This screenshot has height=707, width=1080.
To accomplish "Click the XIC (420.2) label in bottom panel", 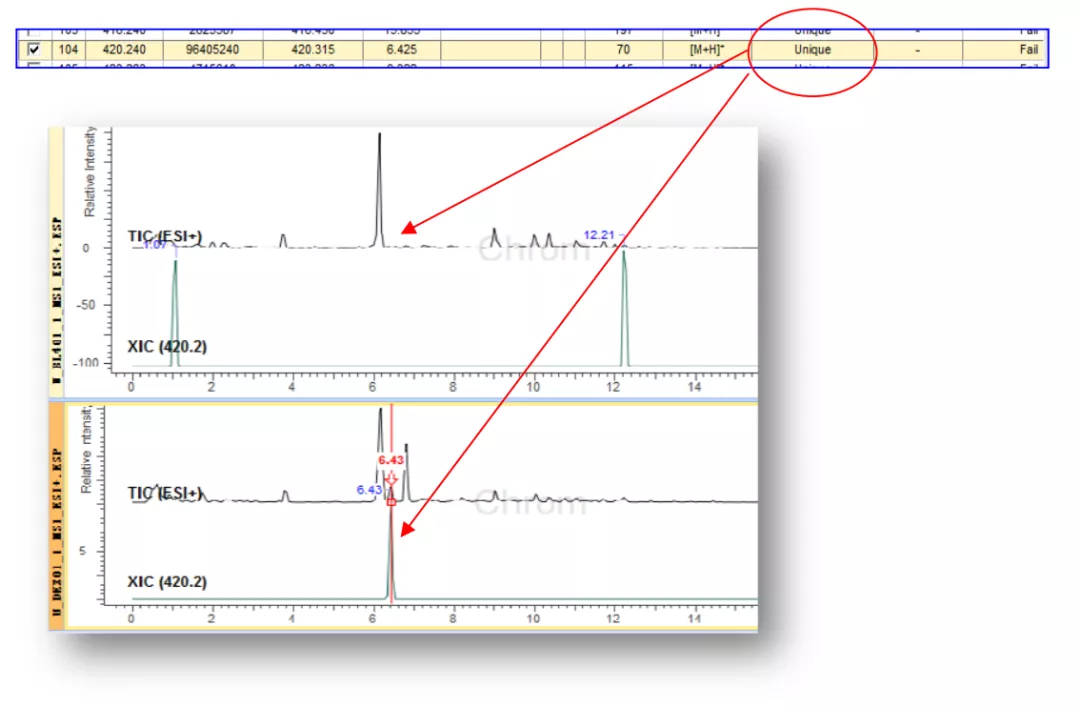I will pos(167,581).
